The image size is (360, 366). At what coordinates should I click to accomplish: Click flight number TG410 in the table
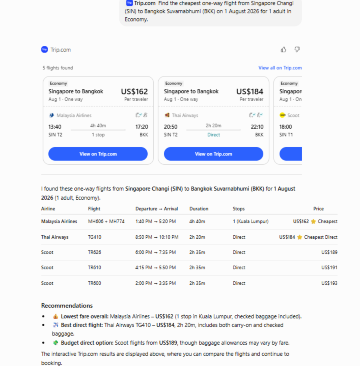[x=95, y=237]
